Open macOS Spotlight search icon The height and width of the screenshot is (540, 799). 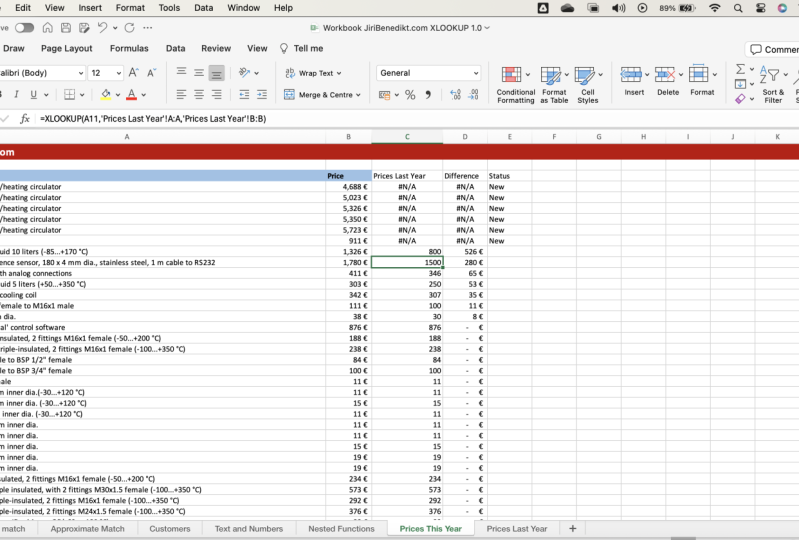(738, 8)
